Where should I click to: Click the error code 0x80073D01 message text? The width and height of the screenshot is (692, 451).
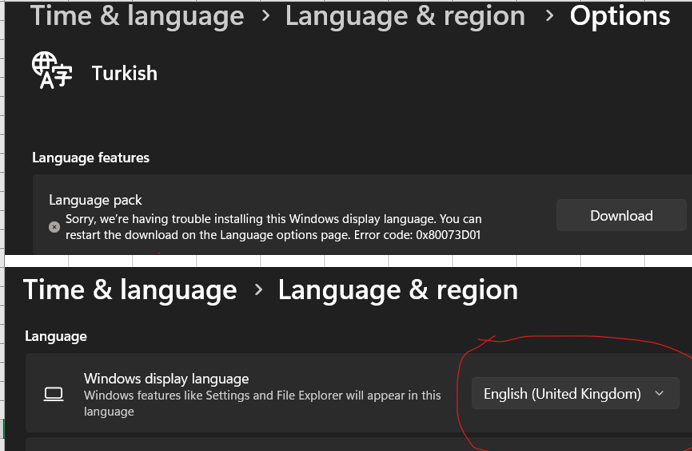(273, 227)
